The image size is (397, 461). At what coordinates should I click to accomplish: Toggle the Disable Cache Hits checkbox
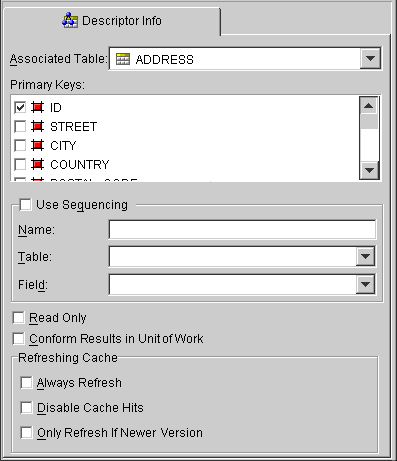[26, 407]
